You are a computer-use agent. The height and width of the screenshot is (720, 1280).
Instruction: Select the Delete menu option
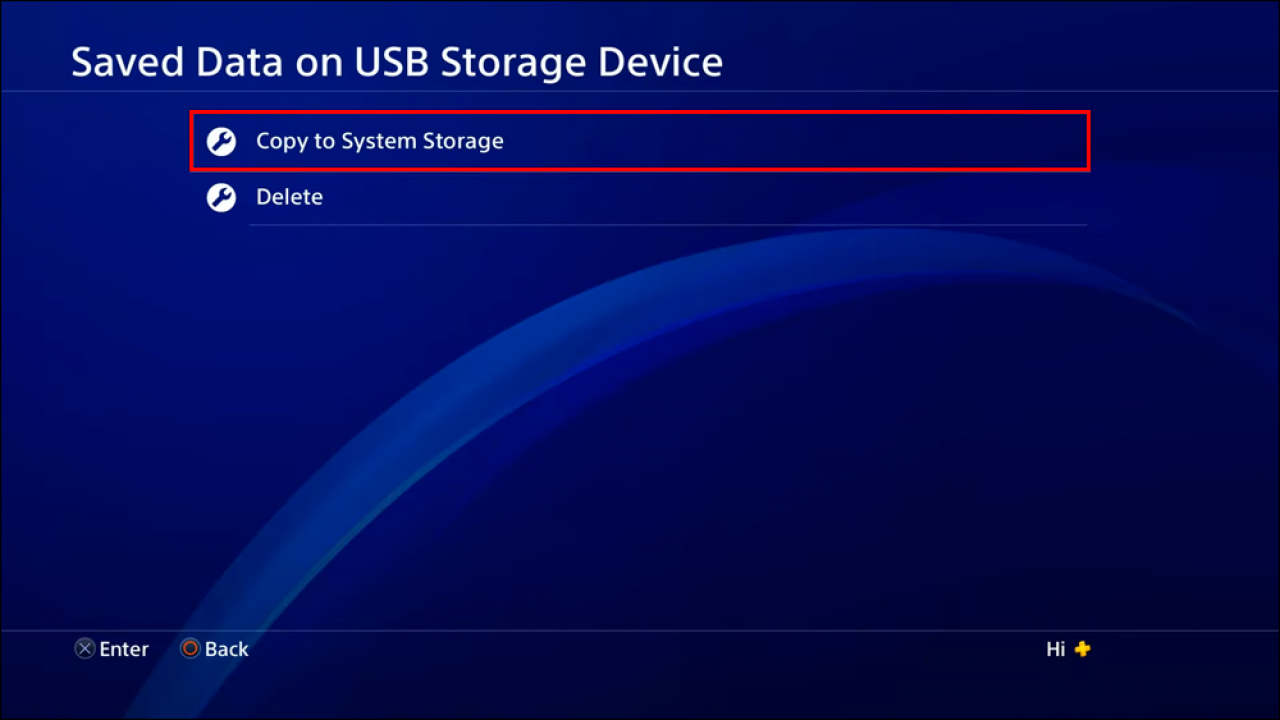(289, 197)
